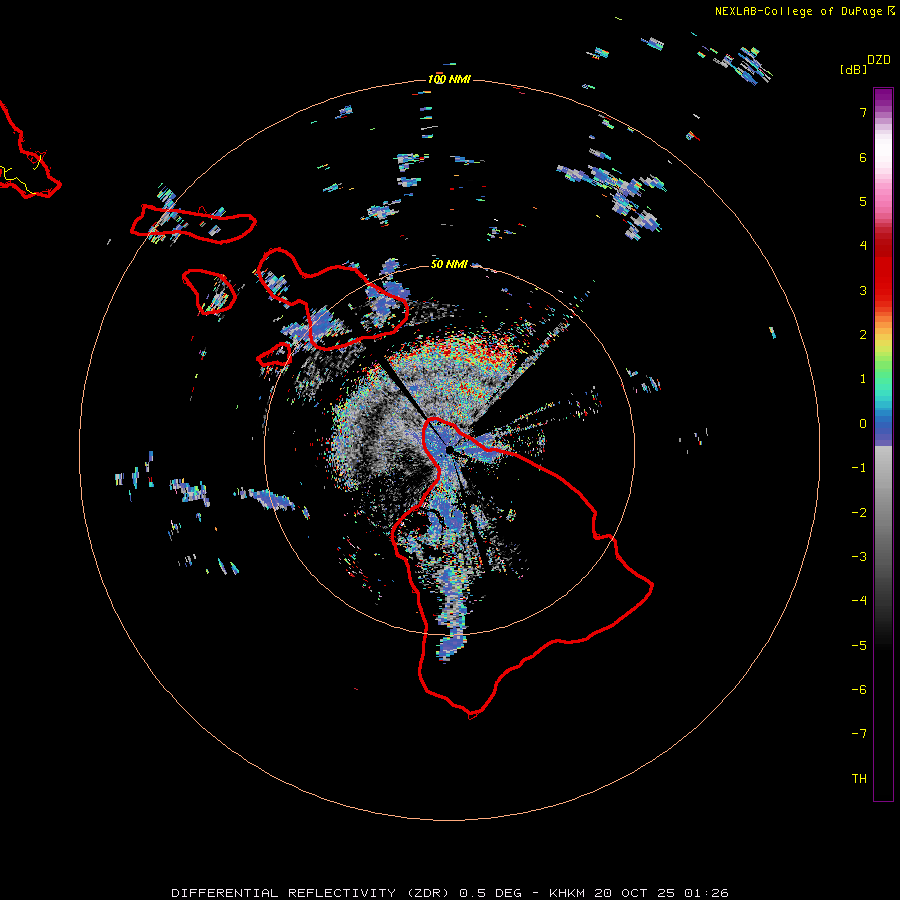The image size is (900, 900).
Task: Click the -3 value on the color scale
Action: (x=859, y=557)
